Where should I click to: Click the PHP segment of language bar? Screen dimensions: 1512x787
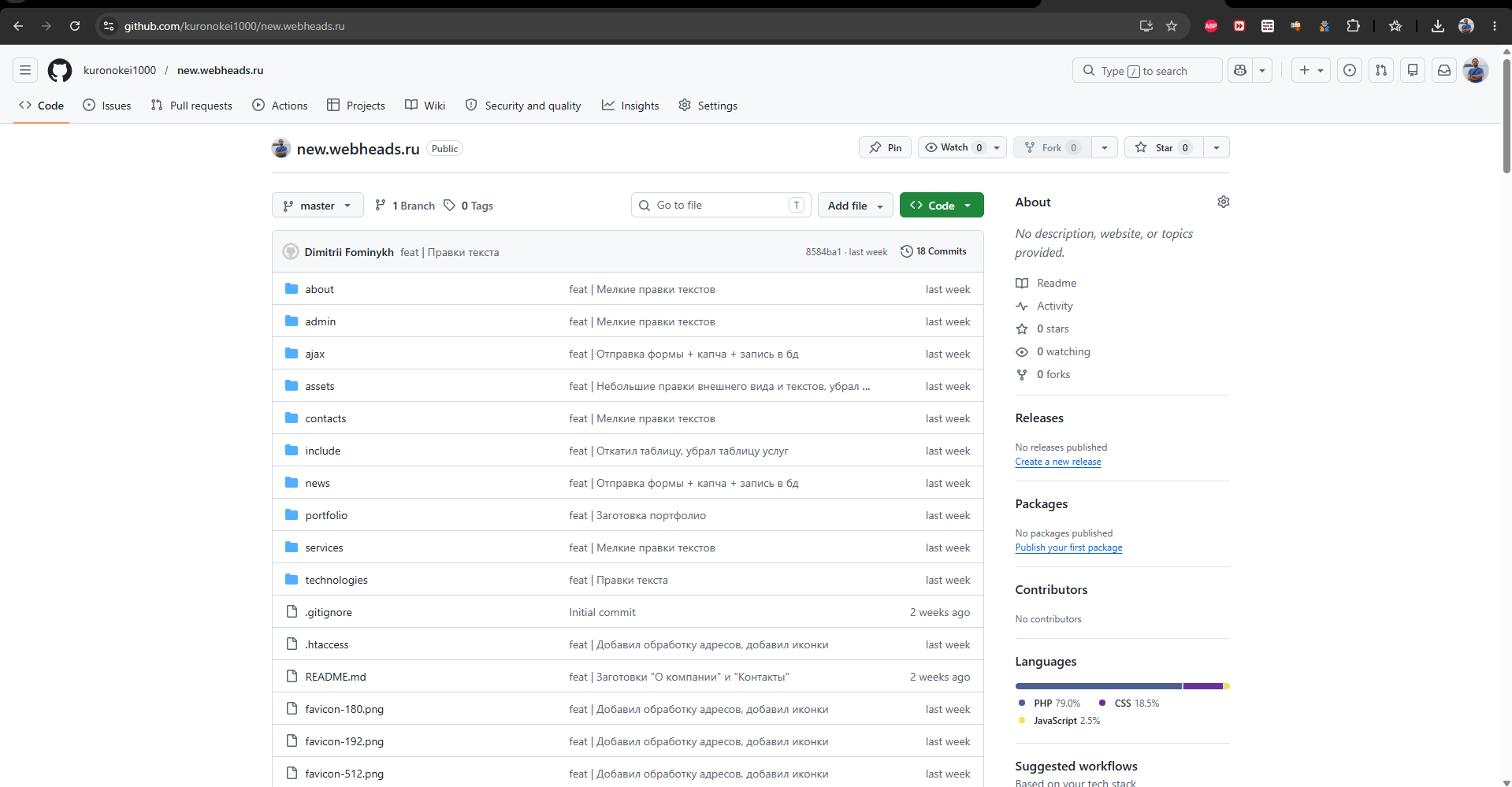point(1098,686)
